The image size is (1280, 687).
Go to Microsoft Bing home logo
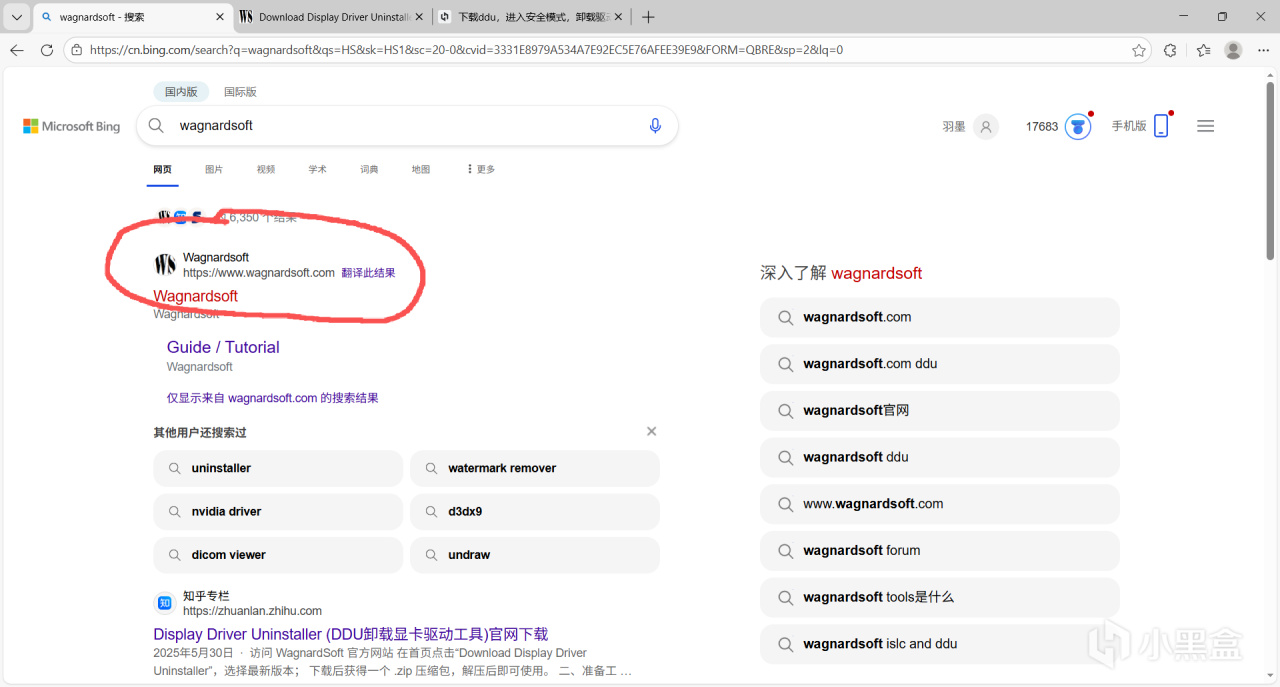(x=72, y=126)
